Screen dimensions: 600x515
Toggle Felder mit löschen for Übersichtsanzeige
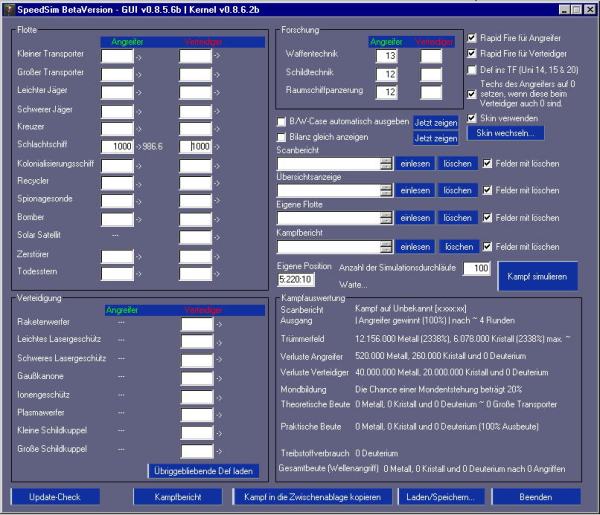click(487, 190)
